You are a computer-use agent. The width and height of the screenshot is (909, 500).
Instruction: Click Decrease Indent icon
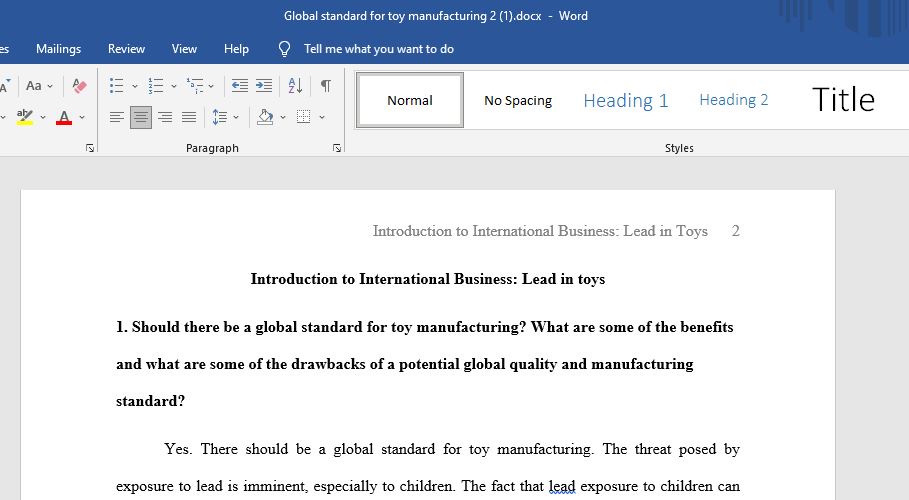pos(239,86)
